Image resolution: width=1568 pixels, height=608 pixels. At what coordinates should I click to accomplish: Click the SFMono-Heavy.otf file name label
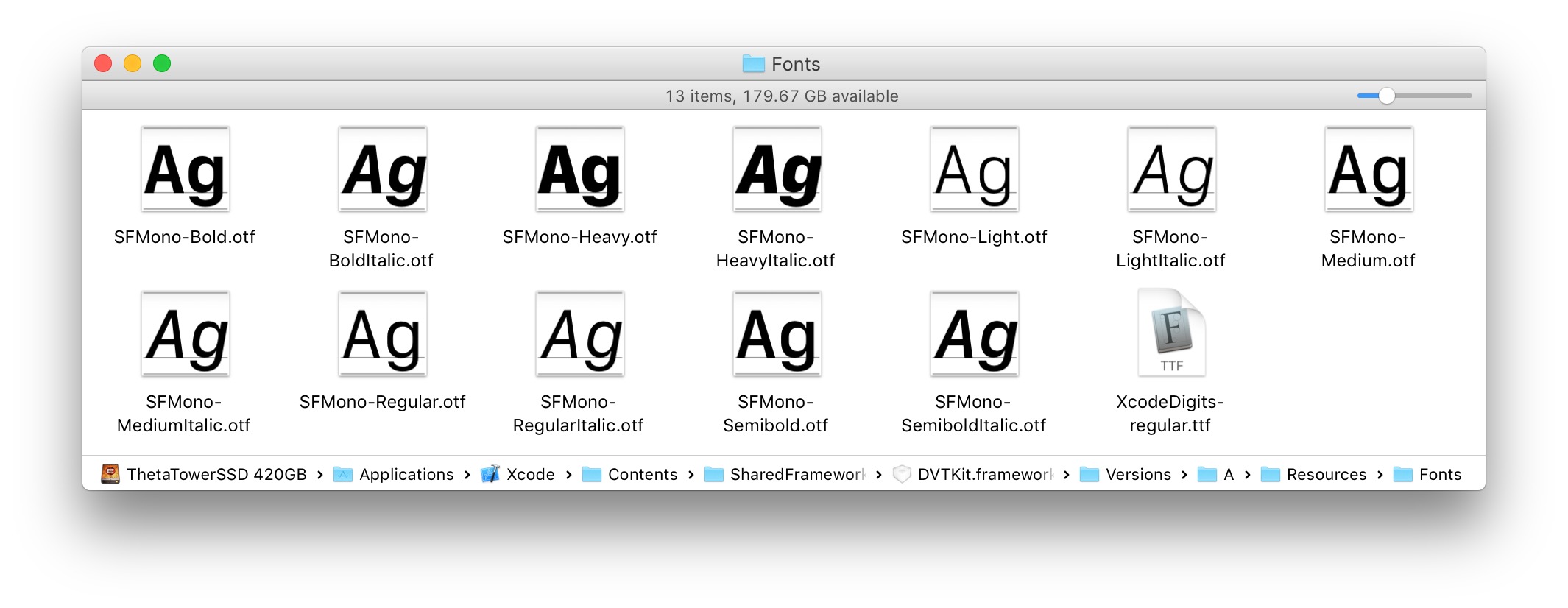579,237
